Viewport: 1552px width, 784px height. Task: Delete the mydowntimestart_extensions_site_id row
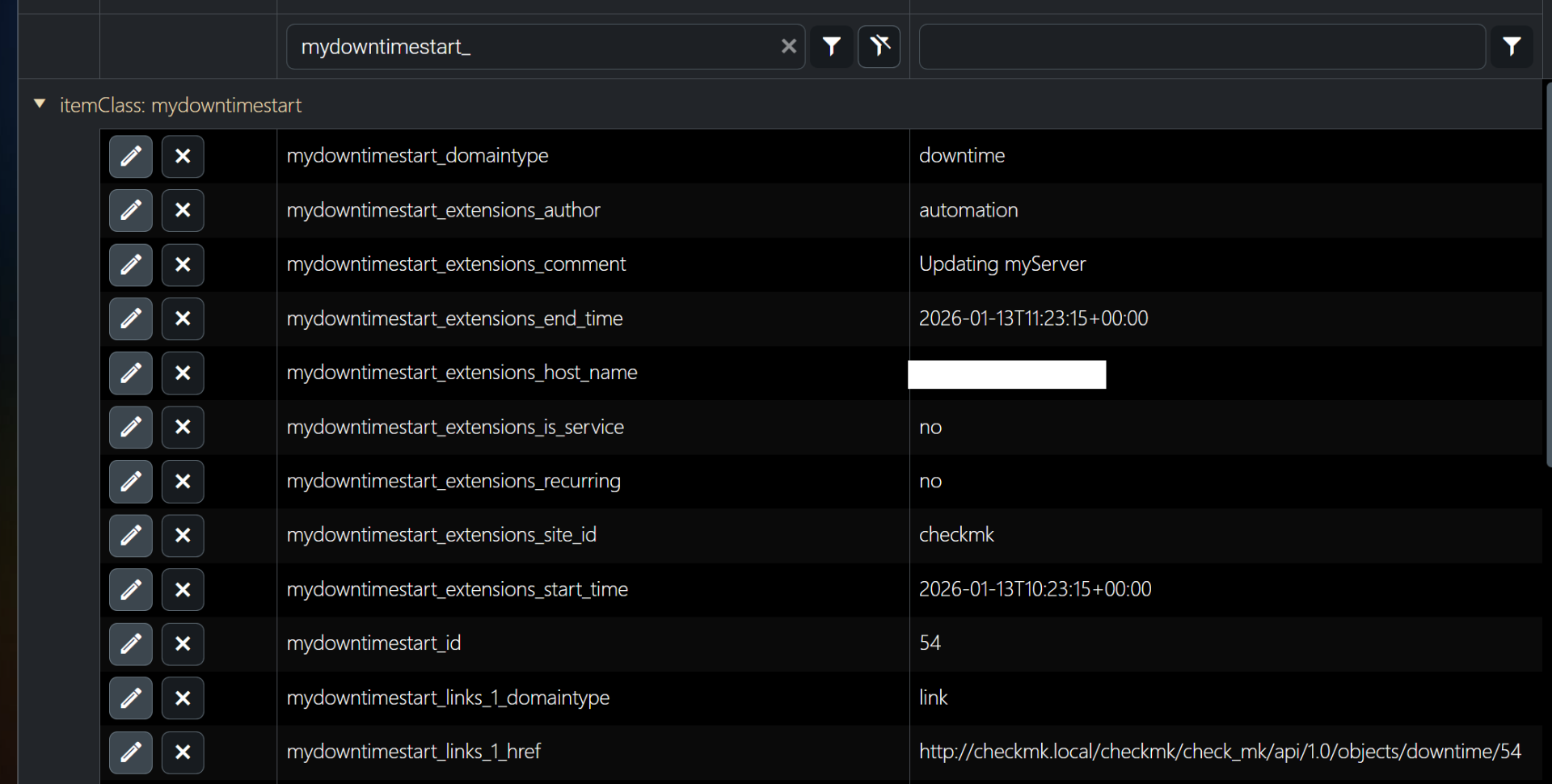pos(183,535)
